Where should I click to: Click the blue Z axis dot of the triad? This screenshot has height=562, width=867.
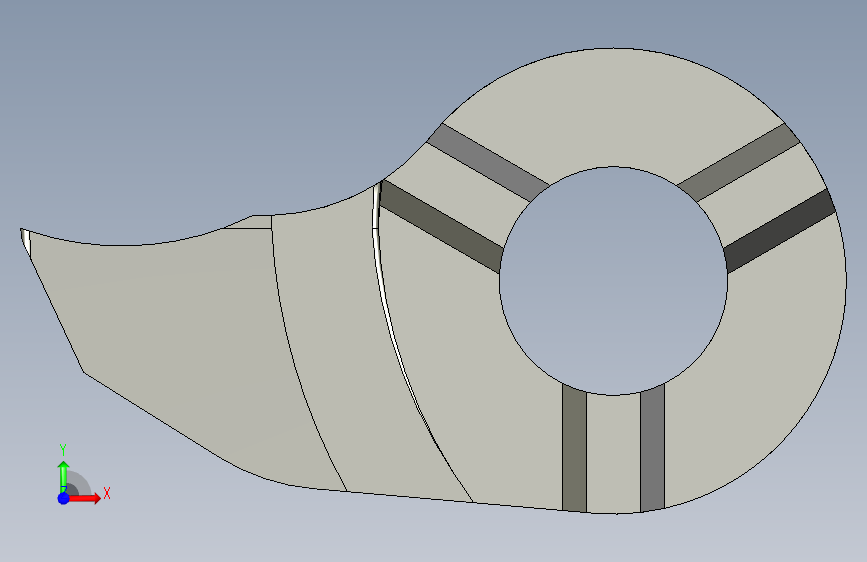(x=64, y=498)
